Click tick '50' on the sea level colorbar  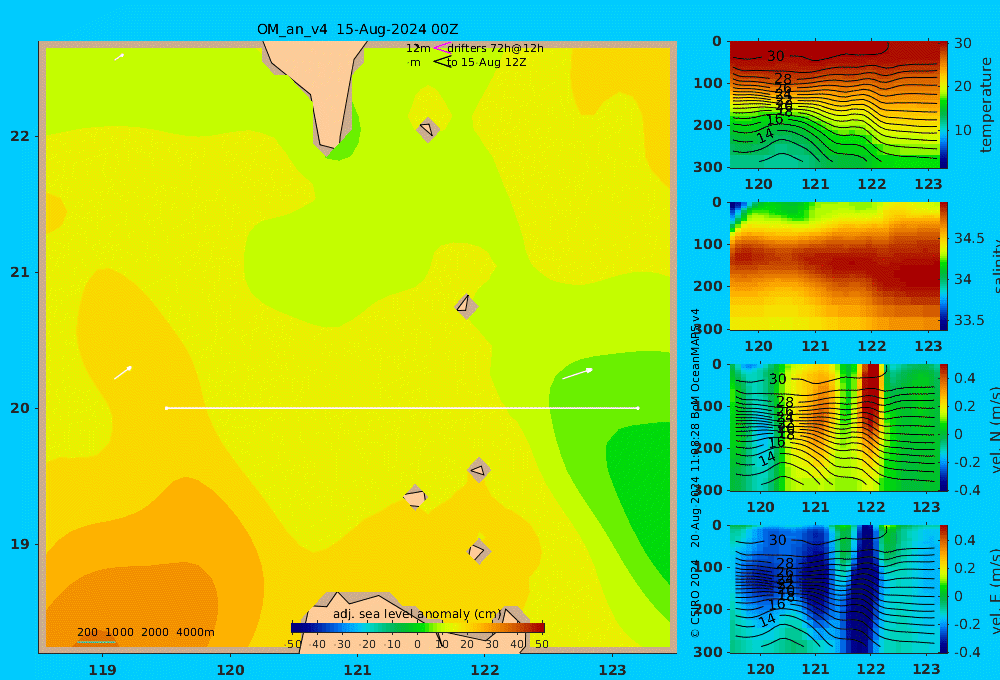[541, 644]
